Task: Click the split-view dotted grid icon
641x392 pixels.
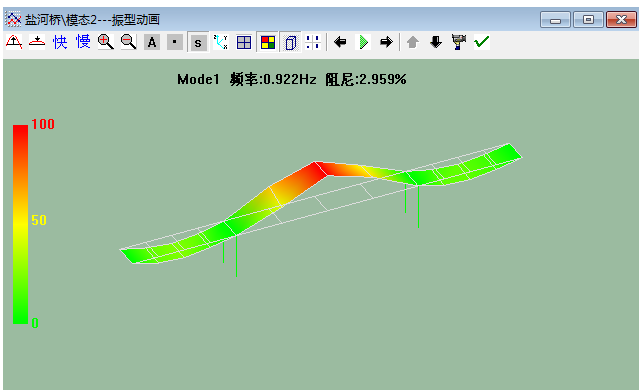Action: tap(313, 42)
